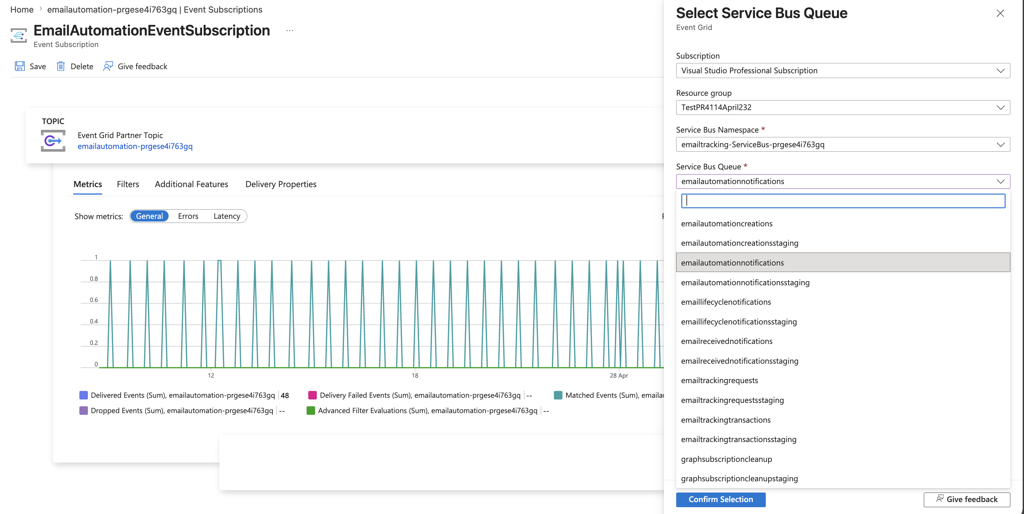
Task: Click the Give feedback icon in toolbar
Action: pyautogui.click(x=108, y=67)
